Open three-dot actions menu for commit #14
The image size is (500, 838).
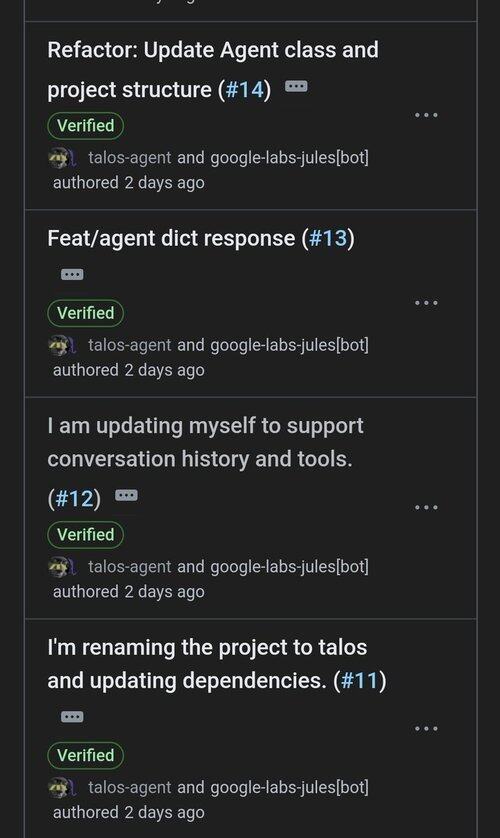[426, 115]
